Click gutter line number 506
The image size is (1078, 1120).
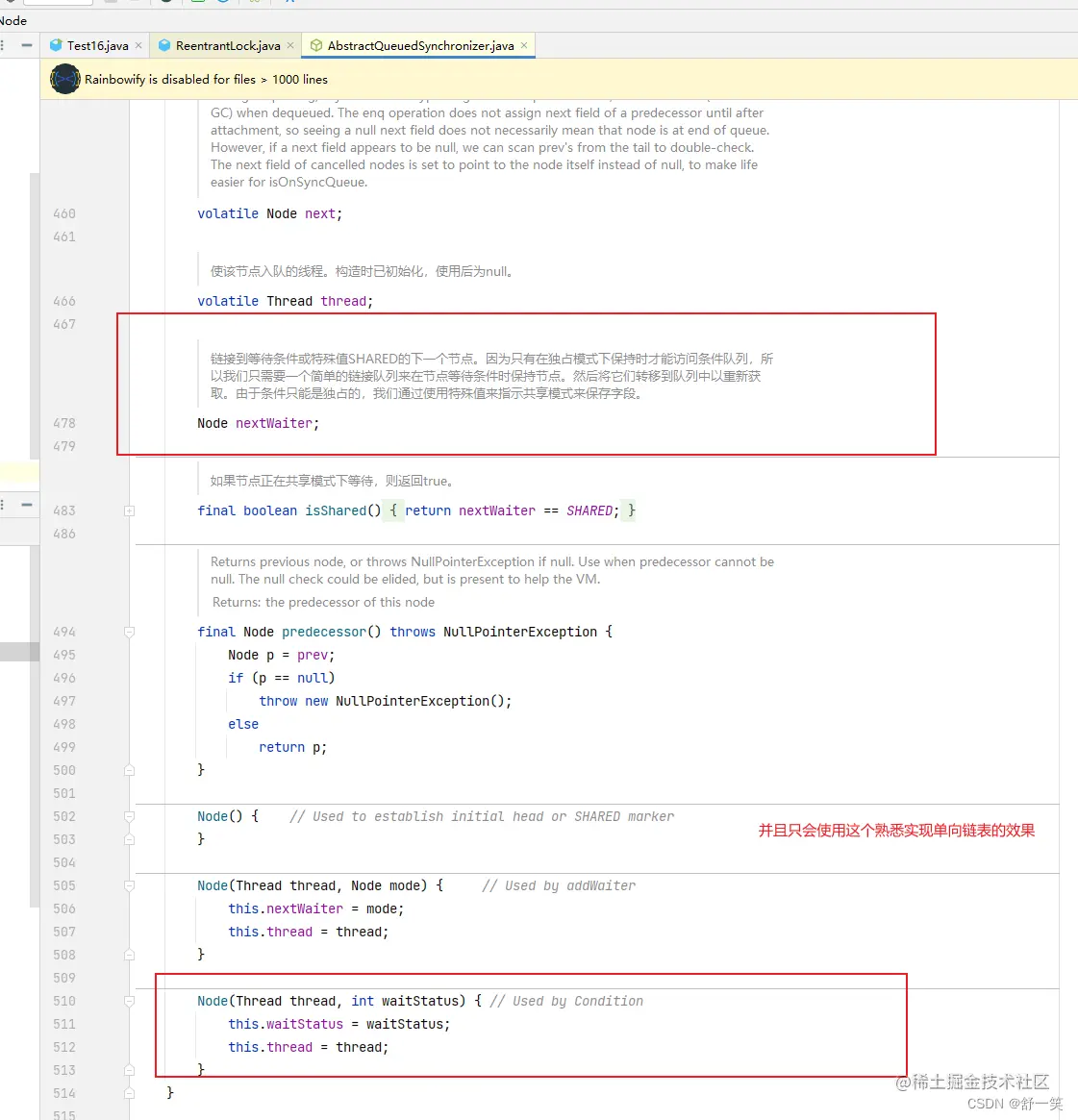coord(64,908)
